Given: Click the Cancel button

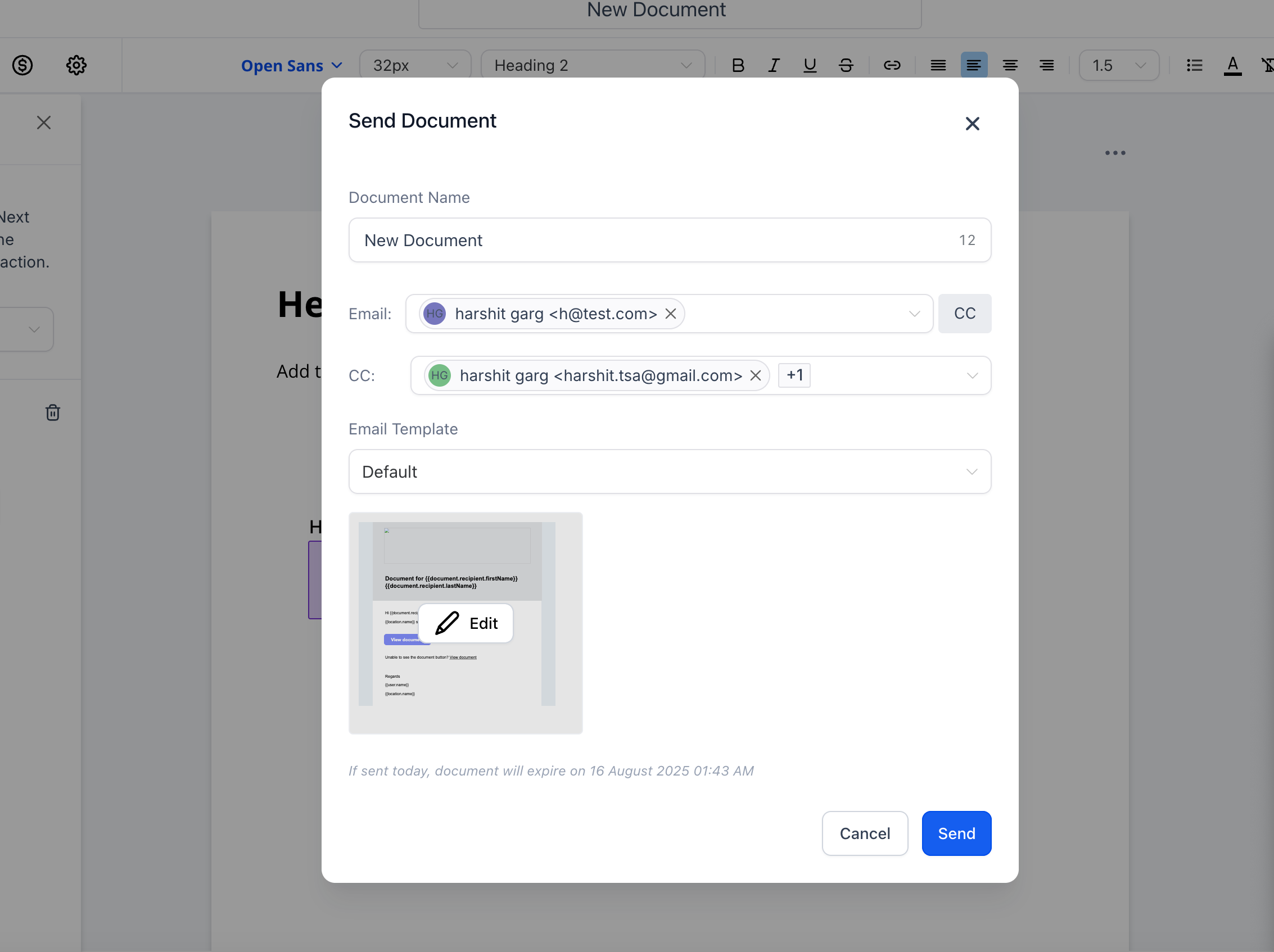Looking at the screenshot, I should tap(865, 833).
